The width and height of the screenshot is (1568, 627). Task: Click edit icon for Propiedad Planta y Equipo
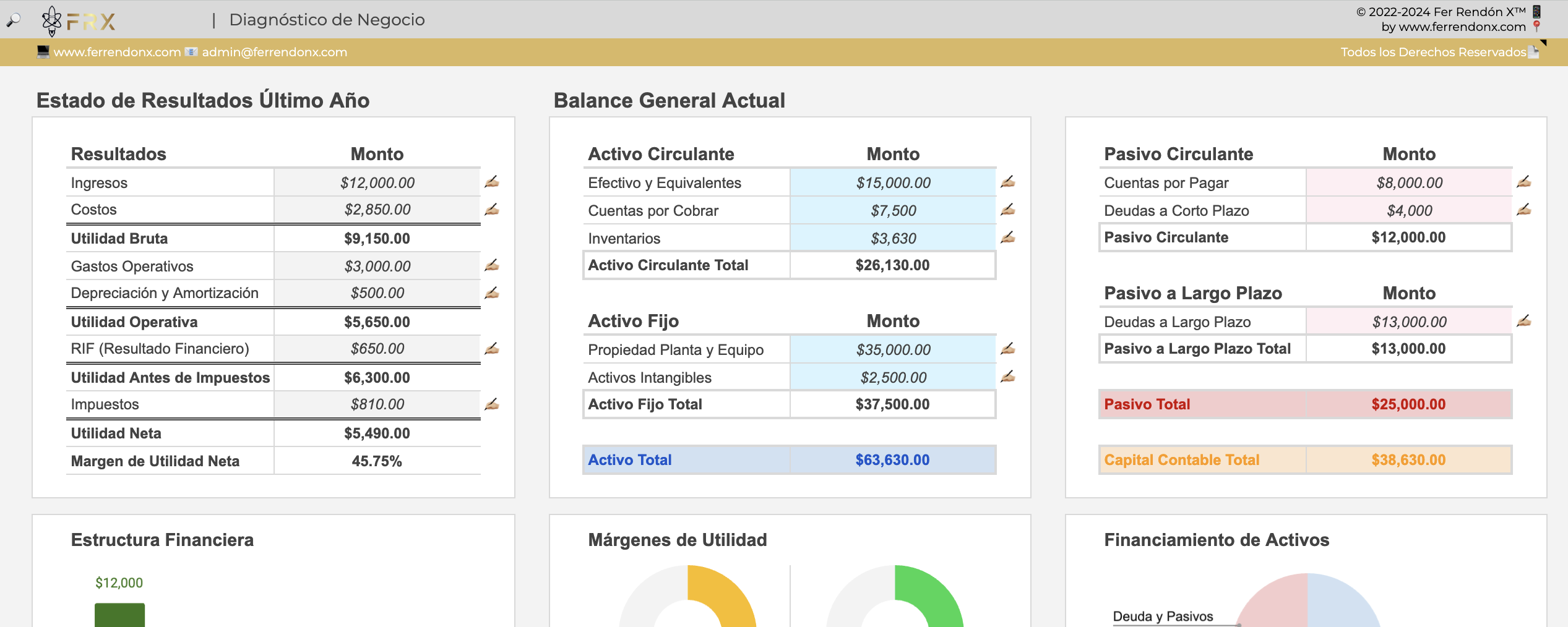(1008, 349)
